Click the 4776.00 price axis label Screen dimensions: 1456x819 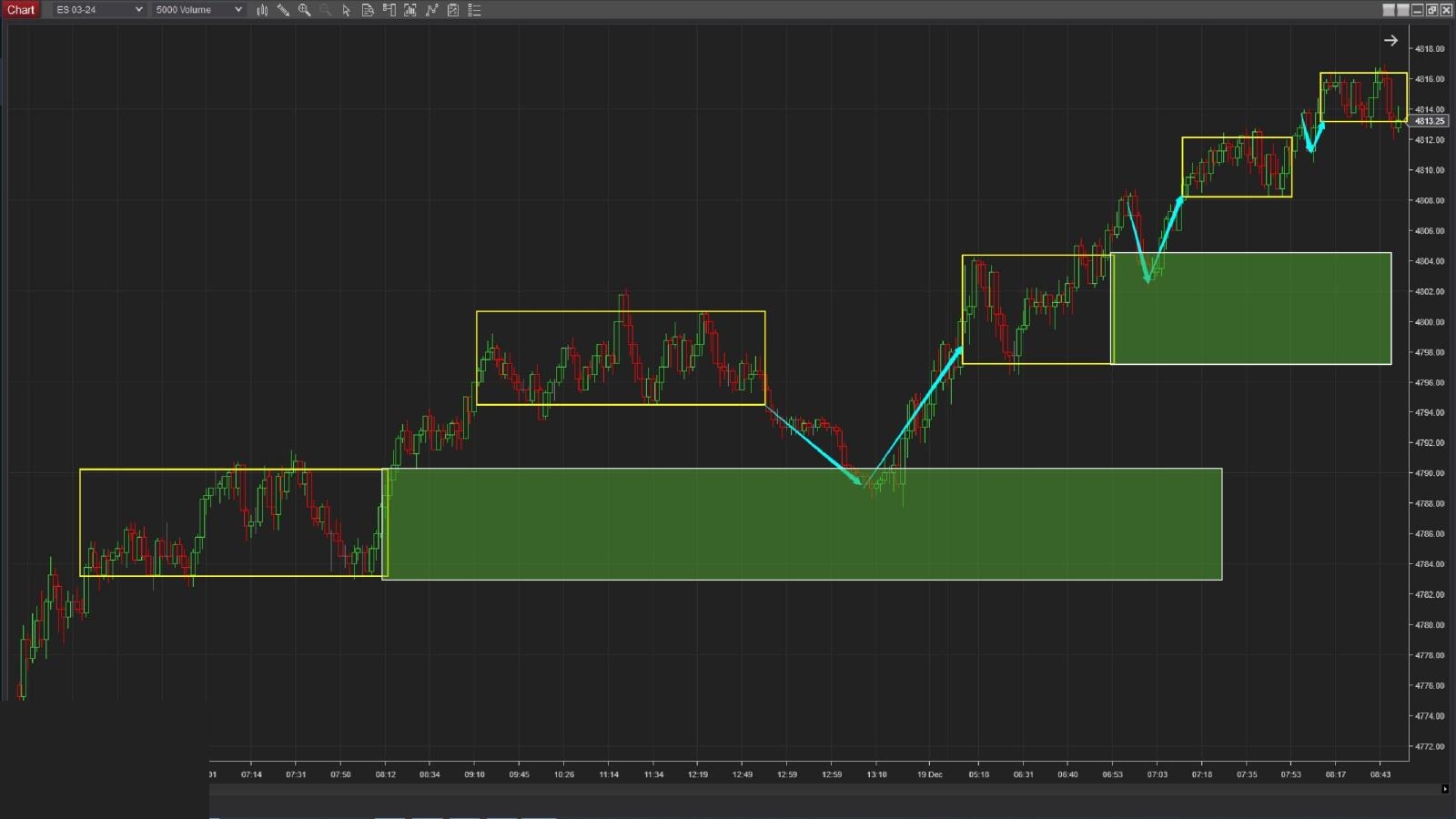pyautogui.click(x=1430, y=685)
